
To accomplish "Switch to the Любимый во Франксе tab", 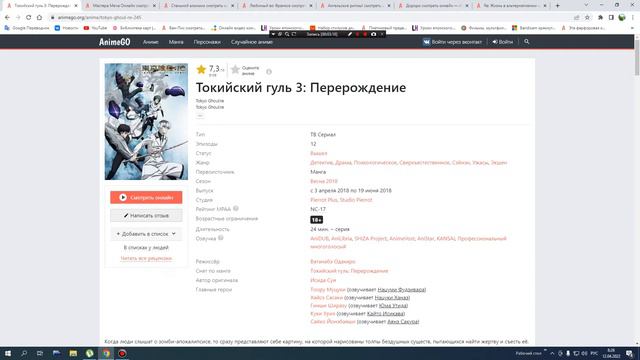I will tap(277, 6).
